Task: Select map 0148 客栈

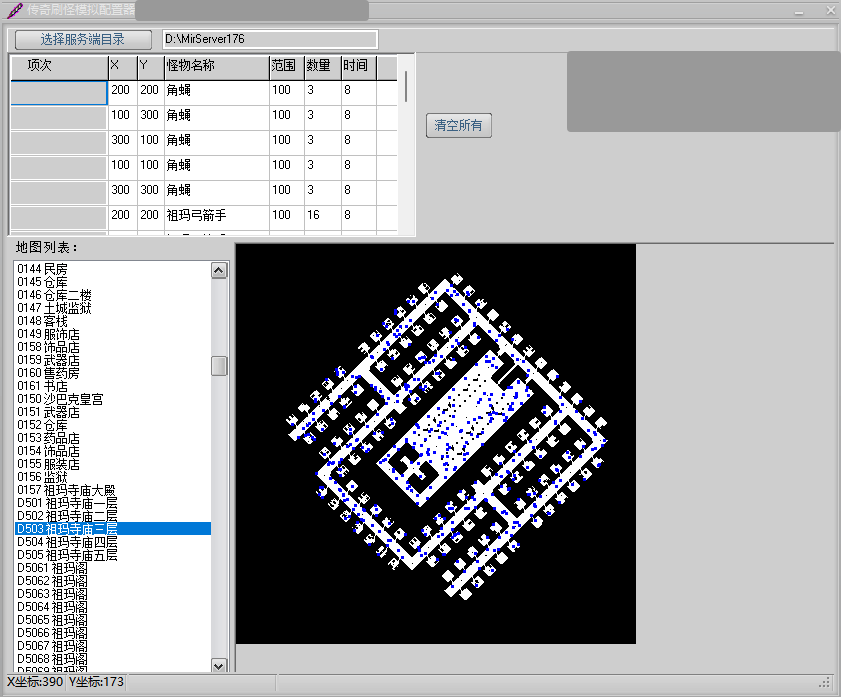Action: (113, 321)
